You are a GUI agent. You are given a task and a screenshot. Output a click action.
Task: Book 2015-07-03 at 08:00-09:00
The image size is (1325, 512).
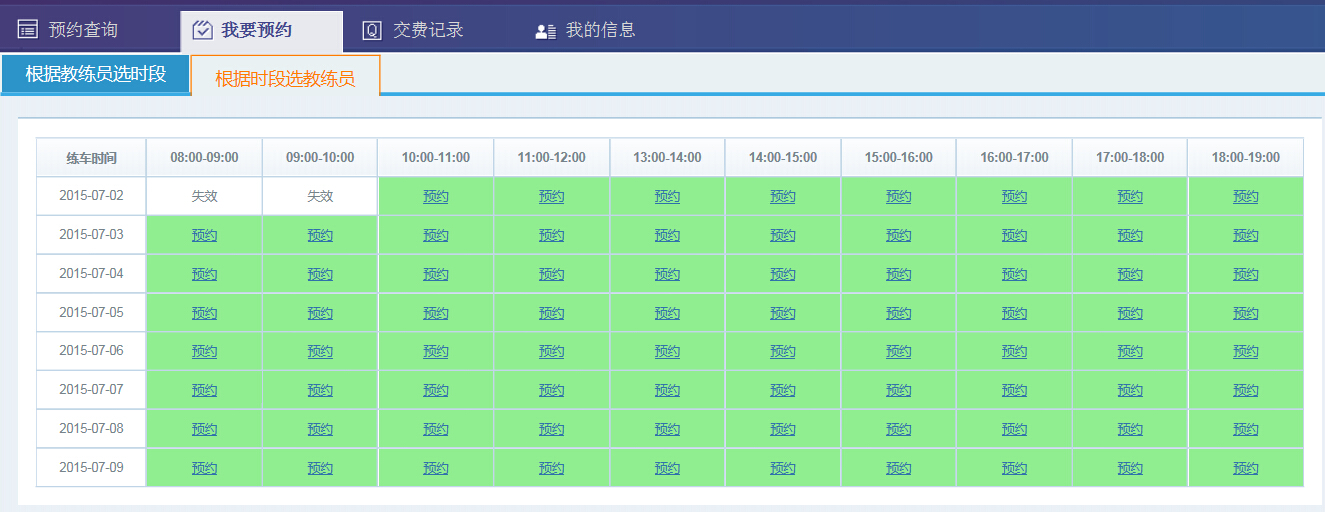point(204,236)
